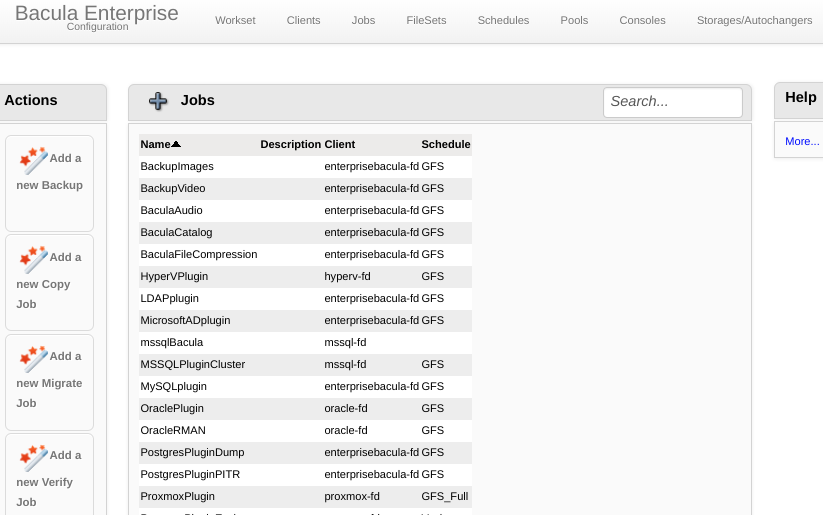The height and width of the screenshot is (515, 823).
Task: Click Add a new Backup label
Action: 50,172
